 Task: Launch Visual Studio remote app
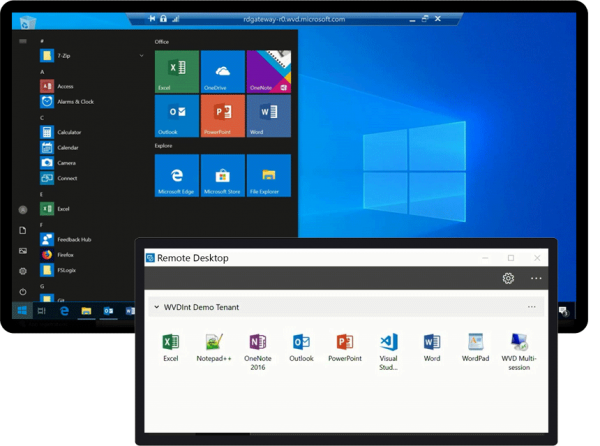388,352
